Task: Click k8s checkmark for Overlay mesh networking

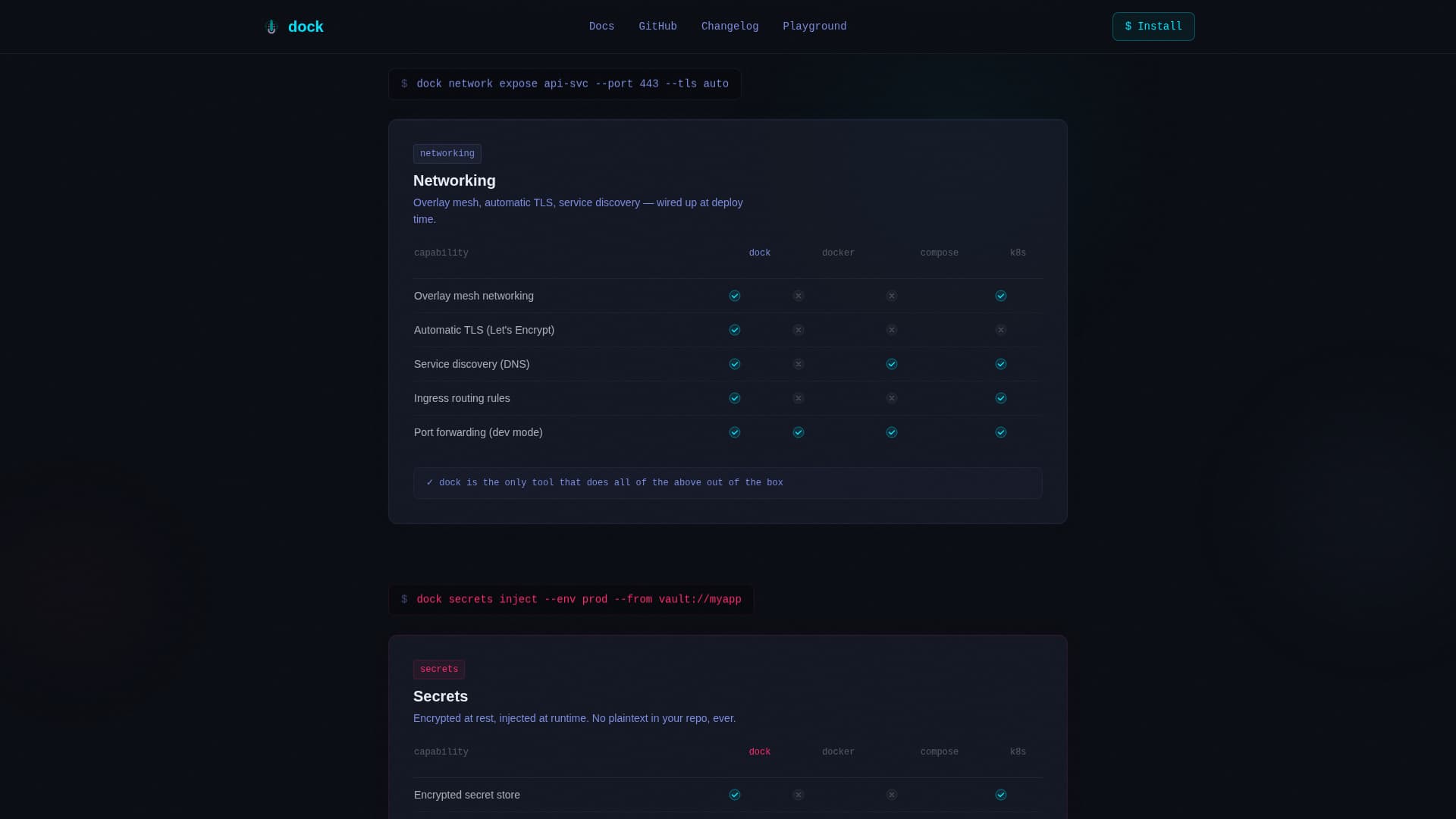Action: (x=1001, y=296)
